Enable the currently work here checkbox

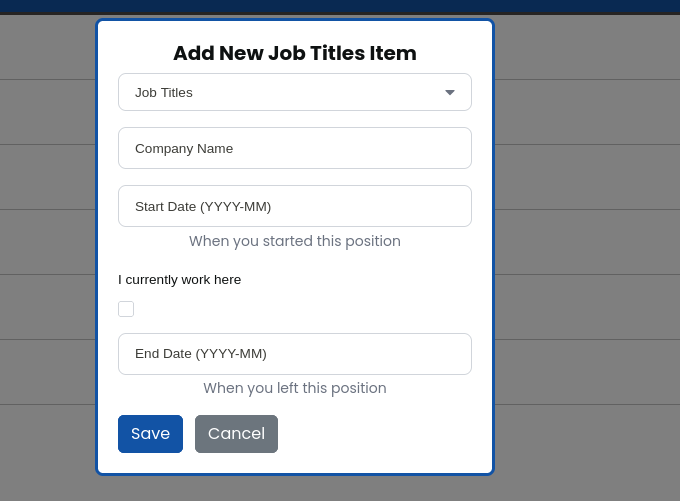(x=126, y=309)
